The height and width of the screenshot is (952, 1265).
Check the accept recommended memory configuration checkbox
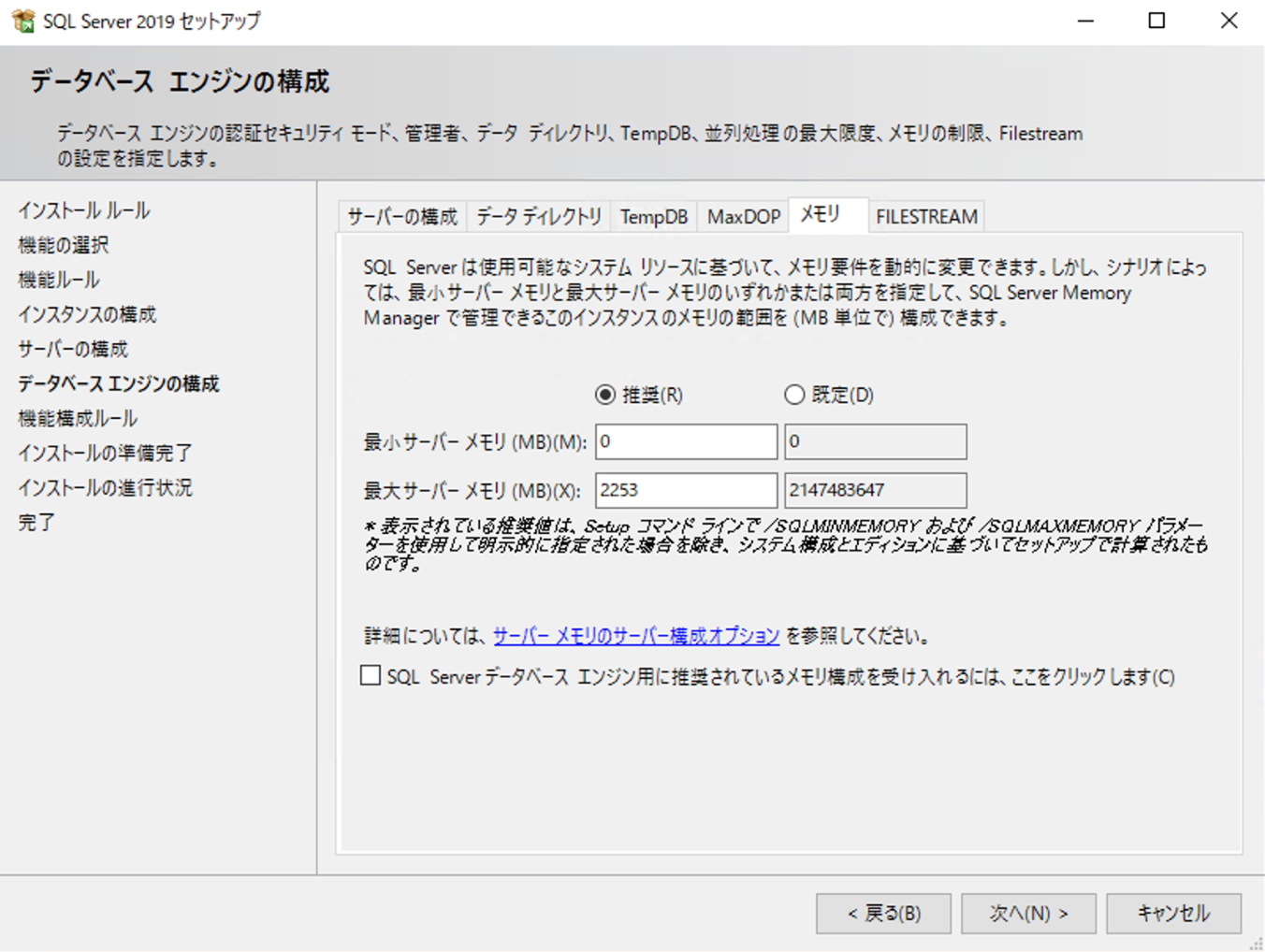tap(371, 675)
